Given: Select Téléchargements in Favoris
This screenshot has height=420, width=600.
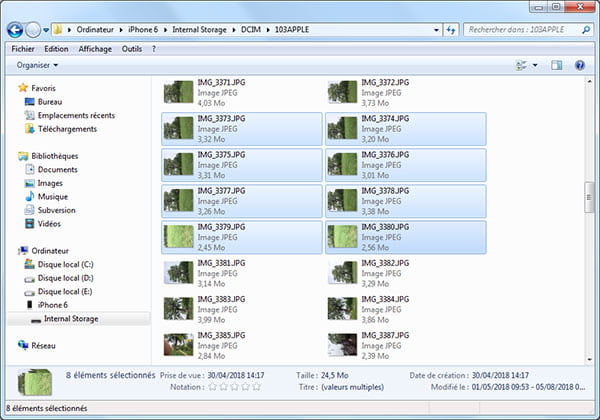Looking at the screenshot, I should tap(67, 129).
